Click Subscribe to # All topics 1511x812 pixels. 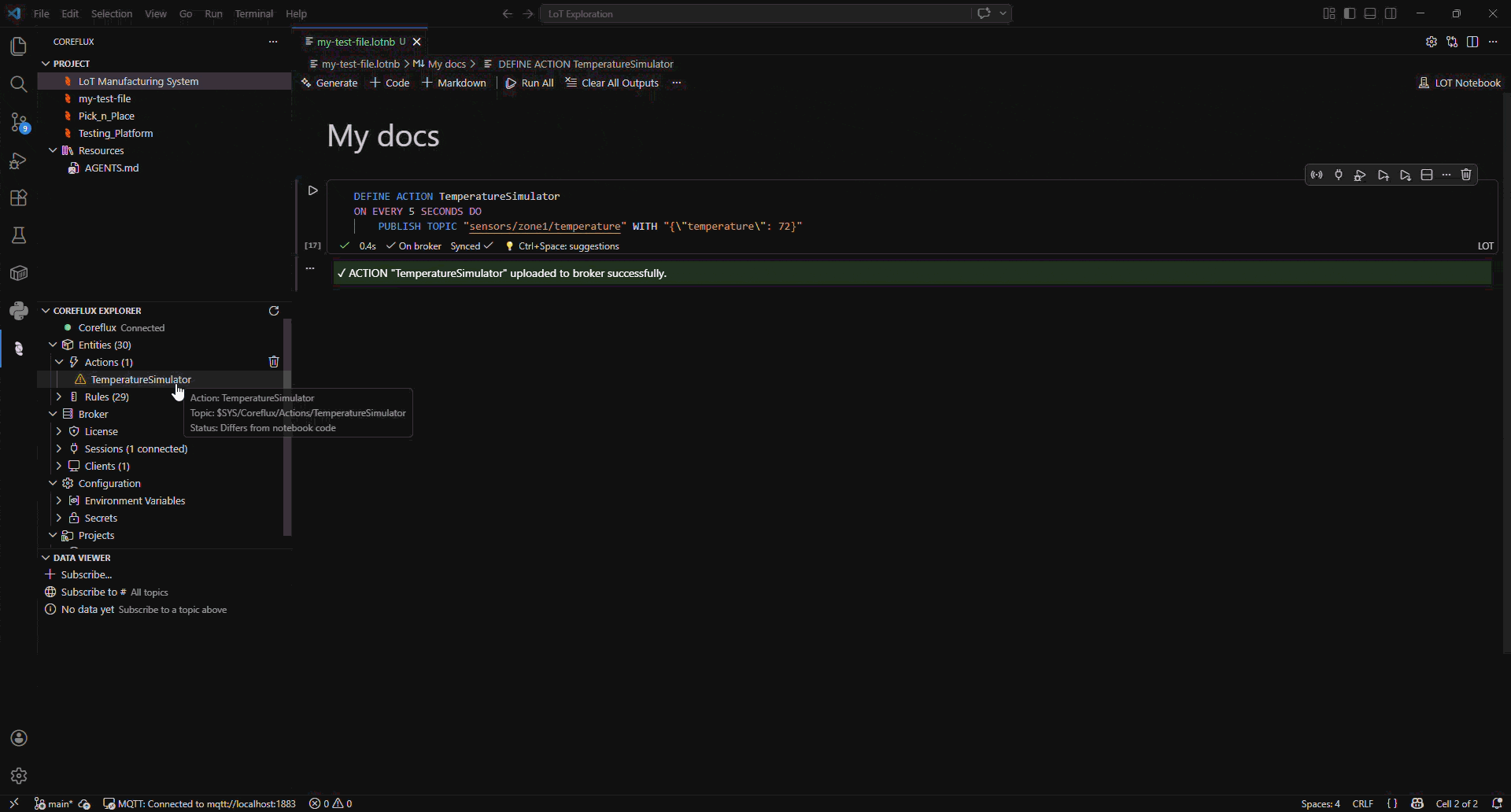click(107, 592)
